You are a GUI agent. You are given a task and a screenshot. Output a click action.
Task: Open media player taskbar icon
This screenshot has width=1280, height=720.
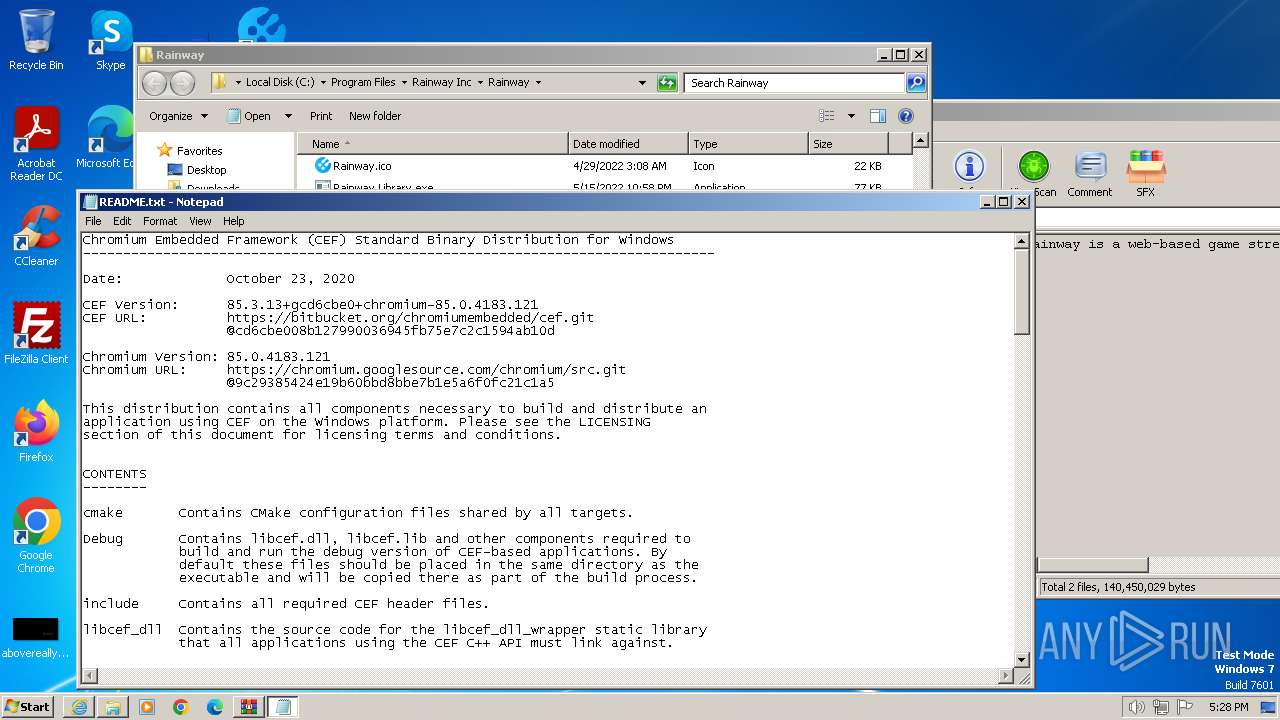tap(147, 707)
